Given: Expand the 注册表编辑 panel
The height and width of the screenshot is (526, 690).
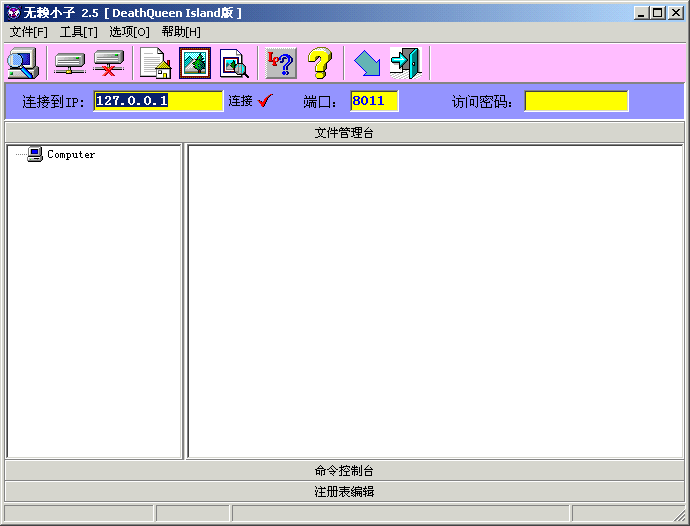Looking at the screenshot, I should (x=344, y=492).
